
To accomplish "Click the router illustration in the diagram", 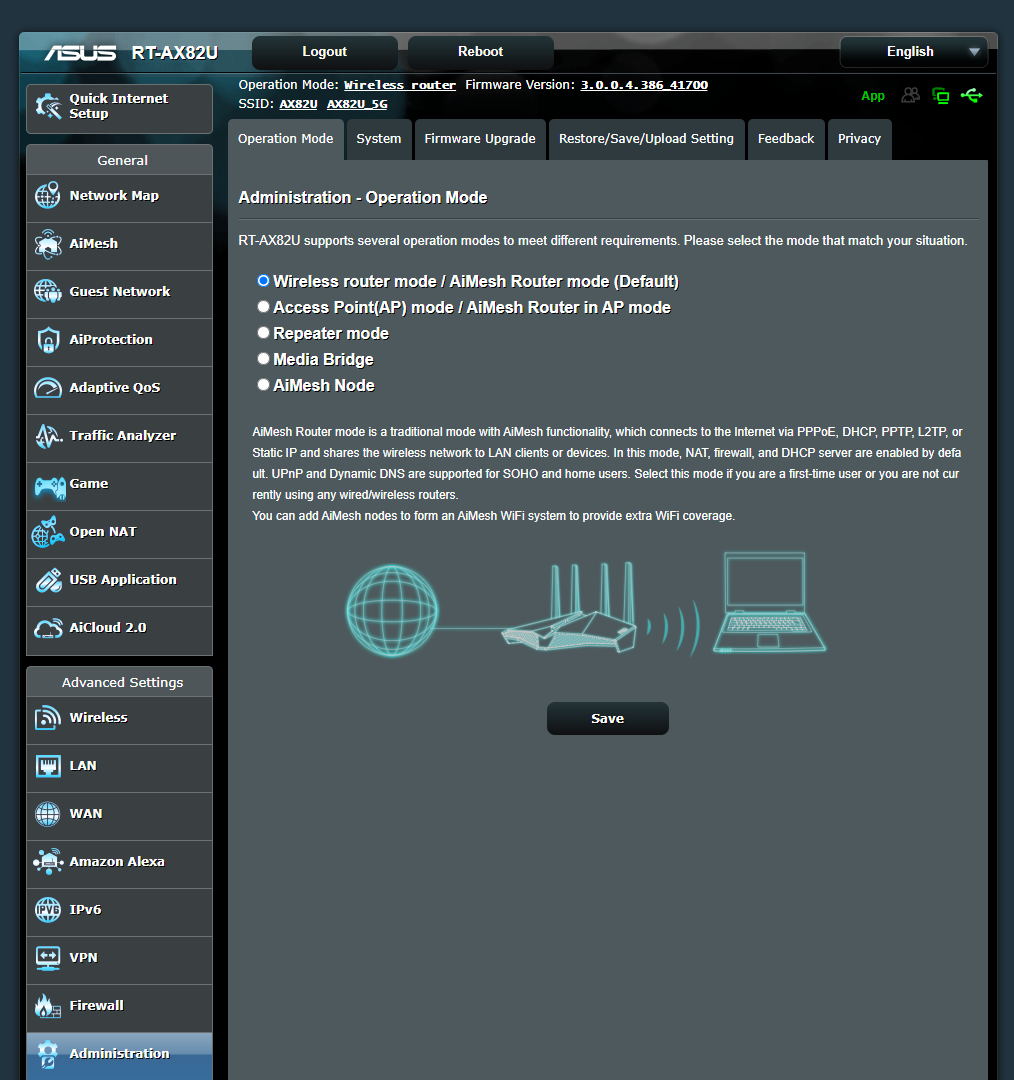I will [x=570, y=608].
